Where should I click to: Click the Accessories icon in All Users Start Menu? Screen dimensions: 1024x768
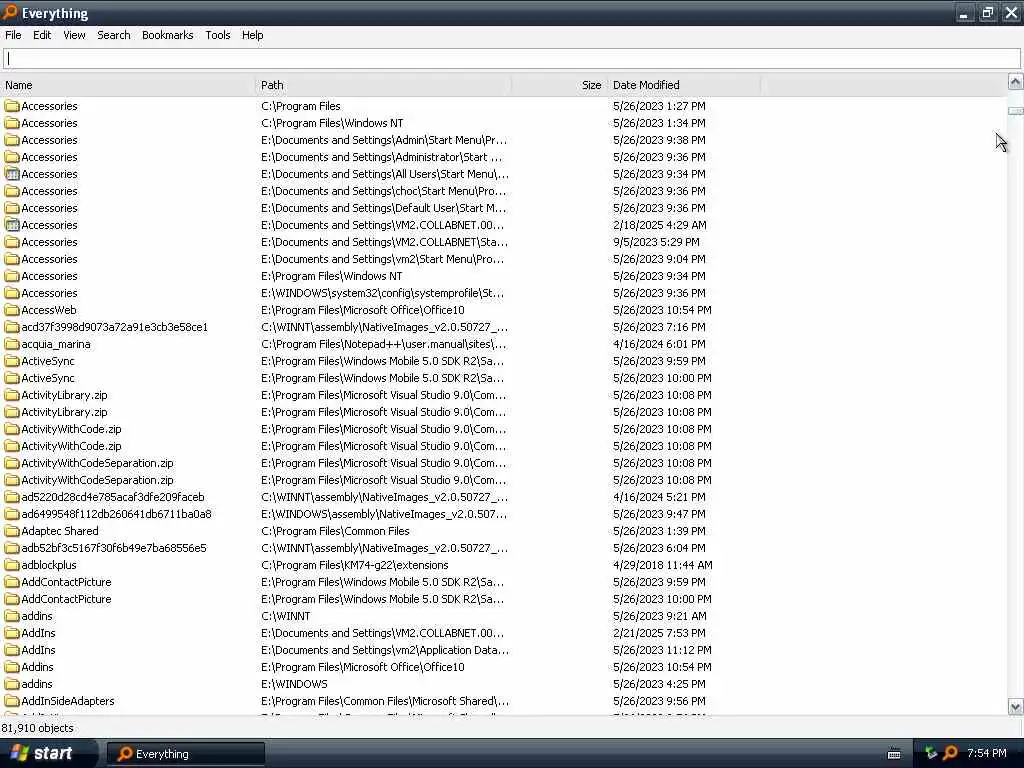[12, 174]
